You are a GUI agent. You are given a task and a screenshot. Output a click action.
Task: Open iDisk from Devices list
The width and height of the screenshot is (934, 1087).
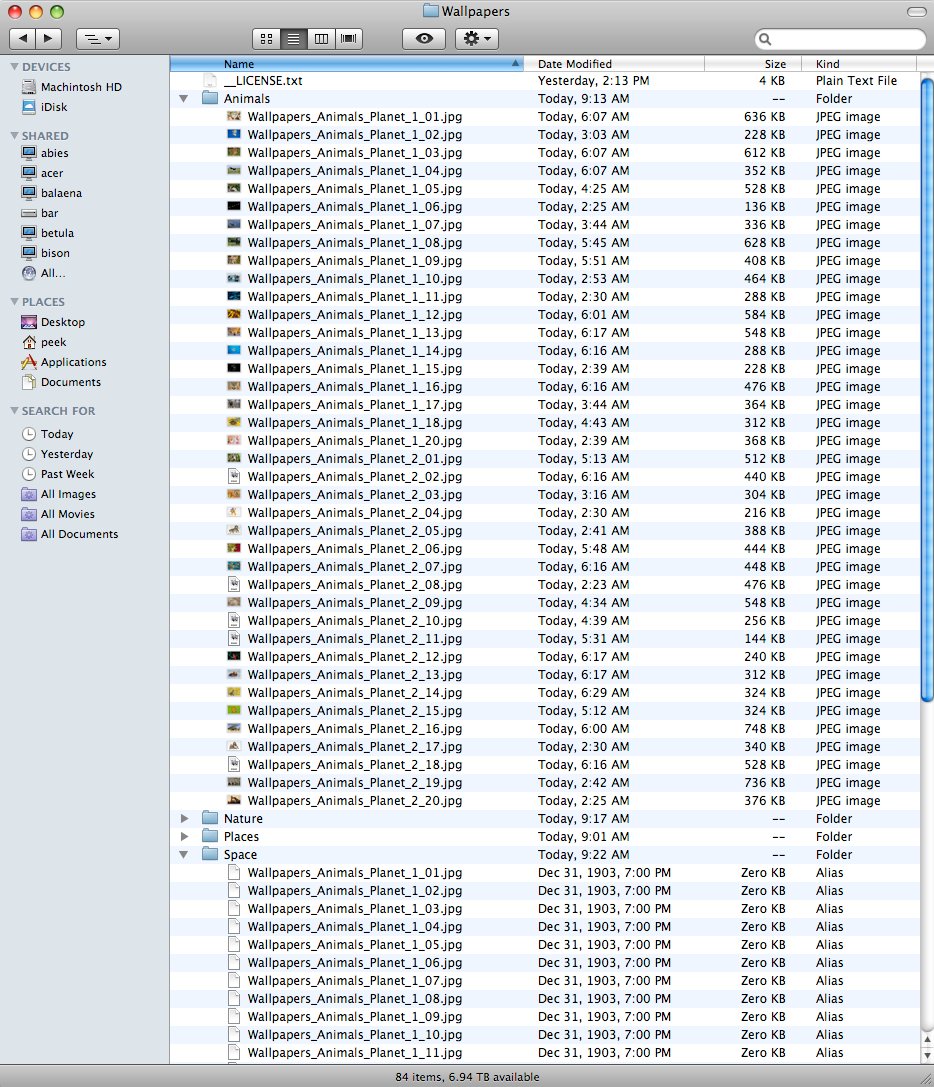click(55, 107)
